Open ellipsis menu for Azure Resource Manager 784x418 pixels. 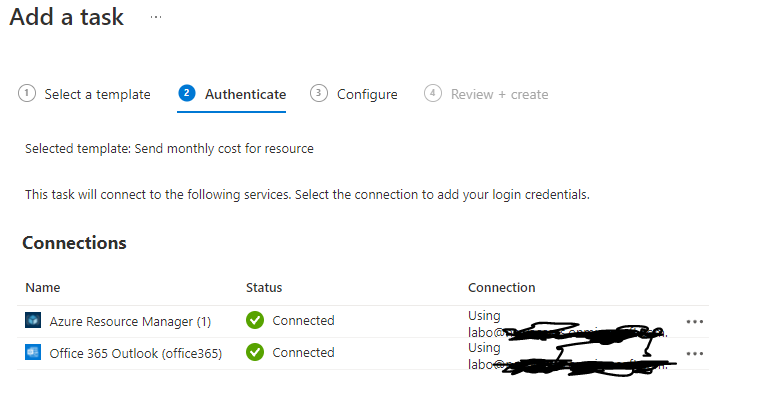coord(695,321)
